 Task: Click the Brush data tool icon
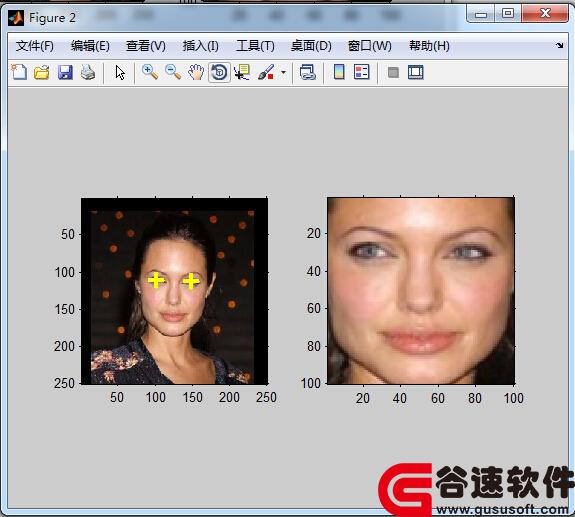click(266, 72)
